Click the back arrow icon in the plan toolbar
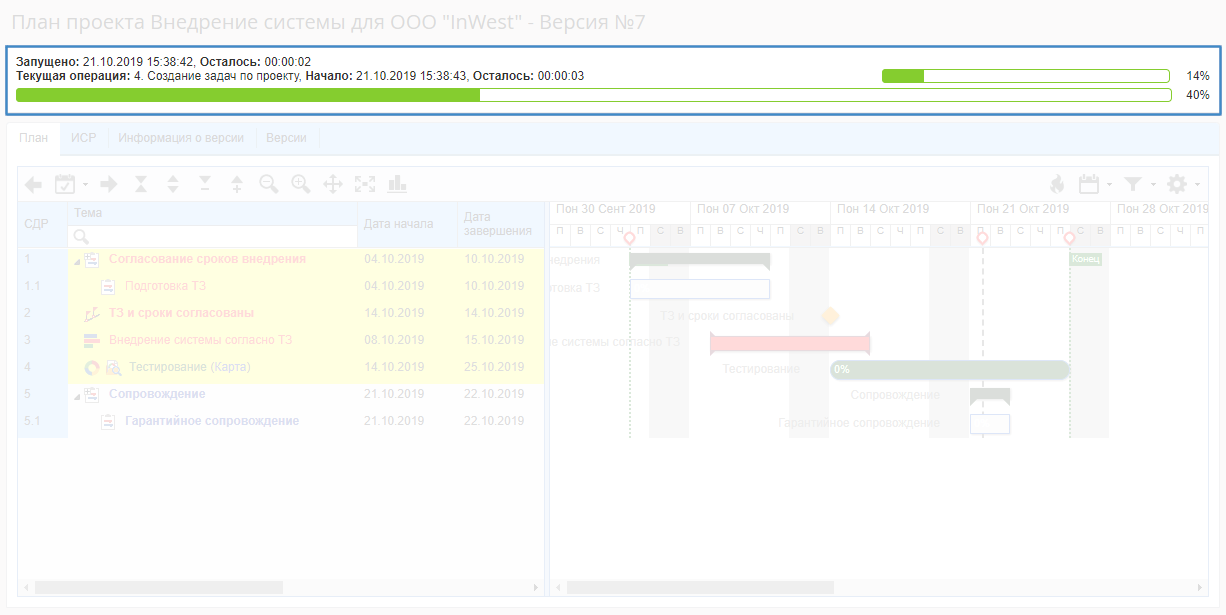Image resolution: width=1226 pixels, height=615 pixels. coord(33,184)
